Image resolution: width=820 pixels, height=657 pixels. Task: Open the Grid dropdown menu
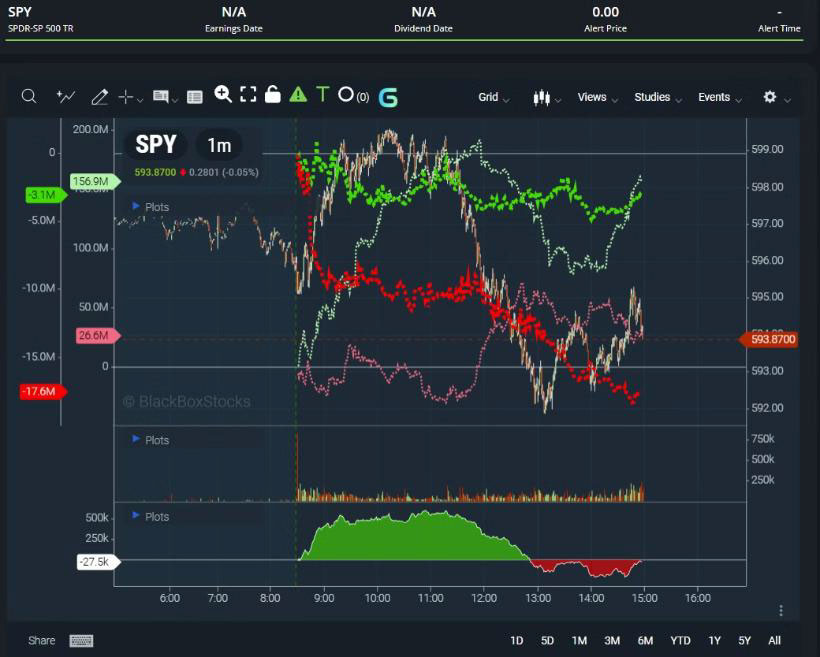click(493, 97)
